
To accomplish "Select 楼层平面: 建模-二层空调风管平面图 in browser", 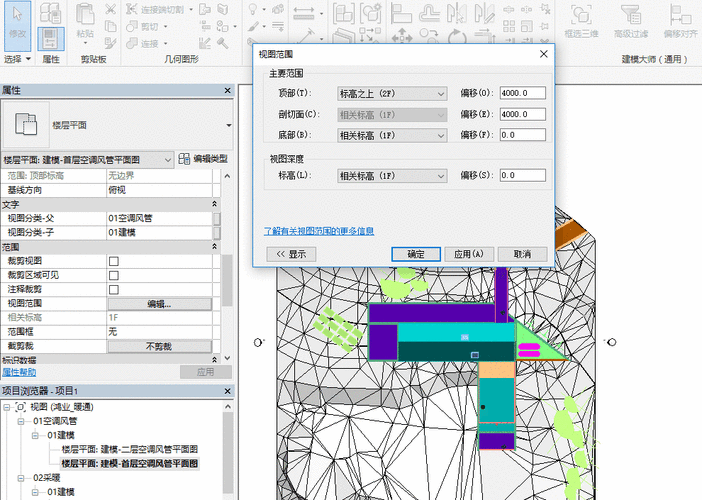I will point(129,449).
